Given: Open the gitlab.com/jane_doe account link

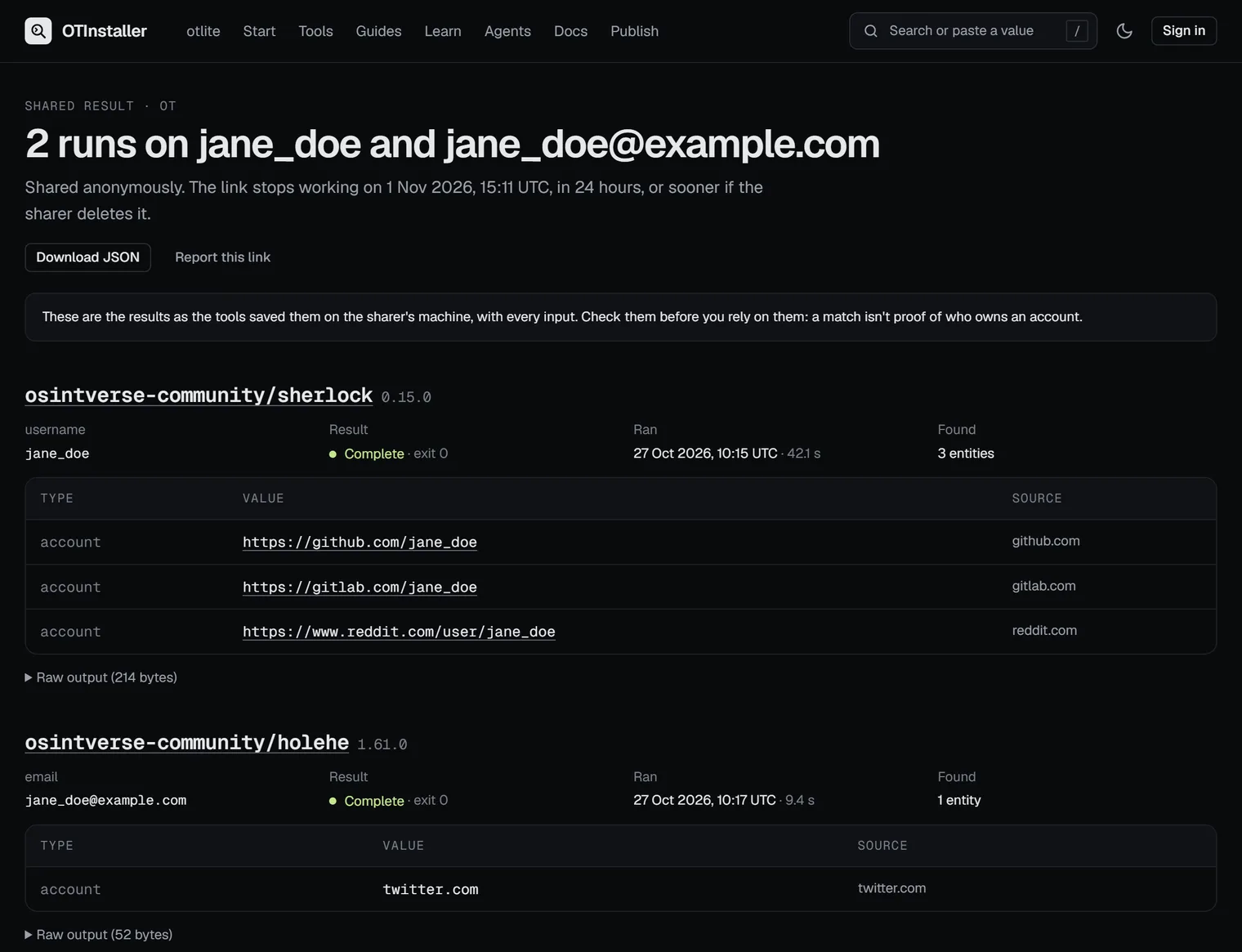Looking at the screenshot, I should point(360,587).
